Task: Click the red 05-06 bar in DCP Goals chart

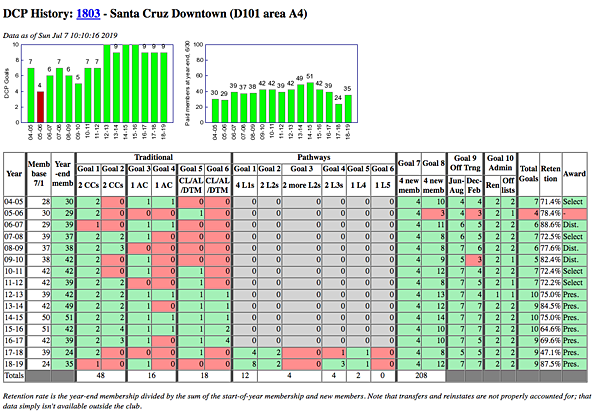Action: (40, 107)
